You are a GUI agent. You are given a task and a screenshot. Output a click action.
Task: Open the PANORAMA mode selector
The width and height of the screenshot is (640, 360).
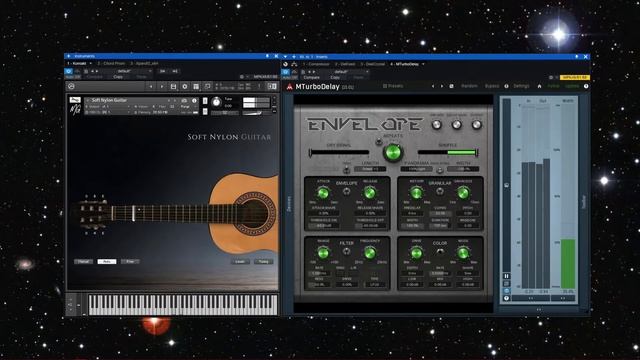(x=417, y=169)
